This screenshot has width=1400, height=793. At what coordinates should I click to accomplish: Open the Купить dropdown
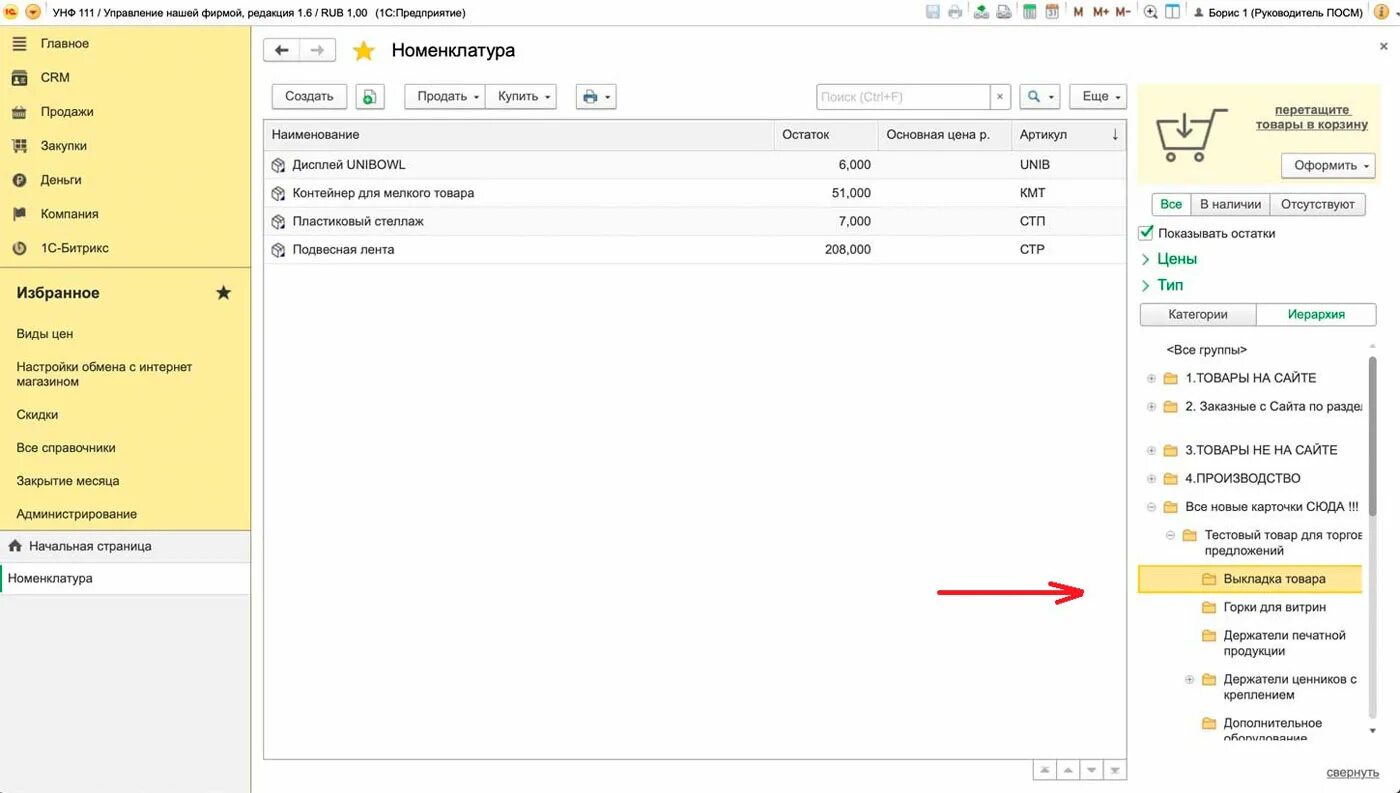click(521, 96)
